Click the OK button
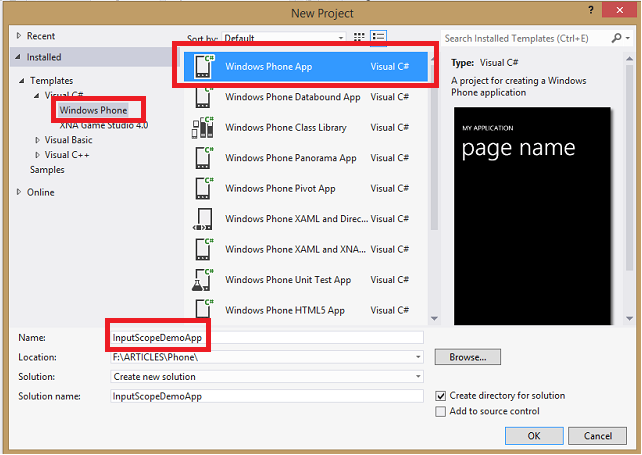 pos(534,436)
